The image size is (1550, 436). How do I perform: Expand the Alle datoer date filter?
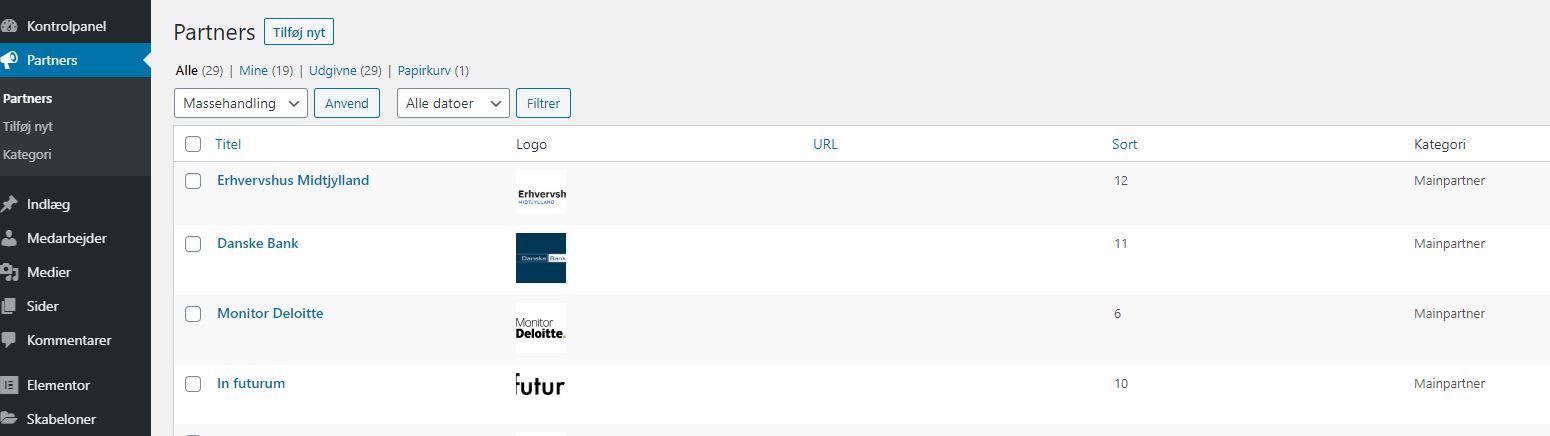[454, 103]
